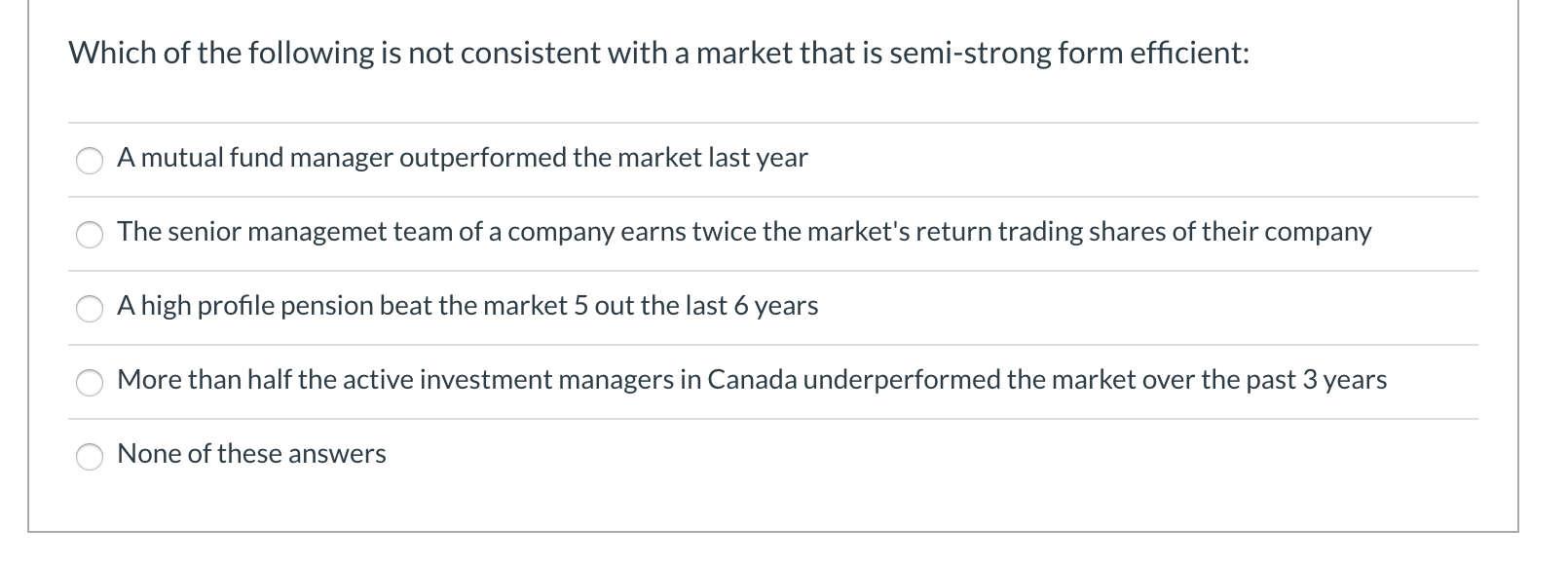Select the 'None of these answers' radio button
The height and width of the screenshot is (566, 1568).
click(x=90, y=456)
